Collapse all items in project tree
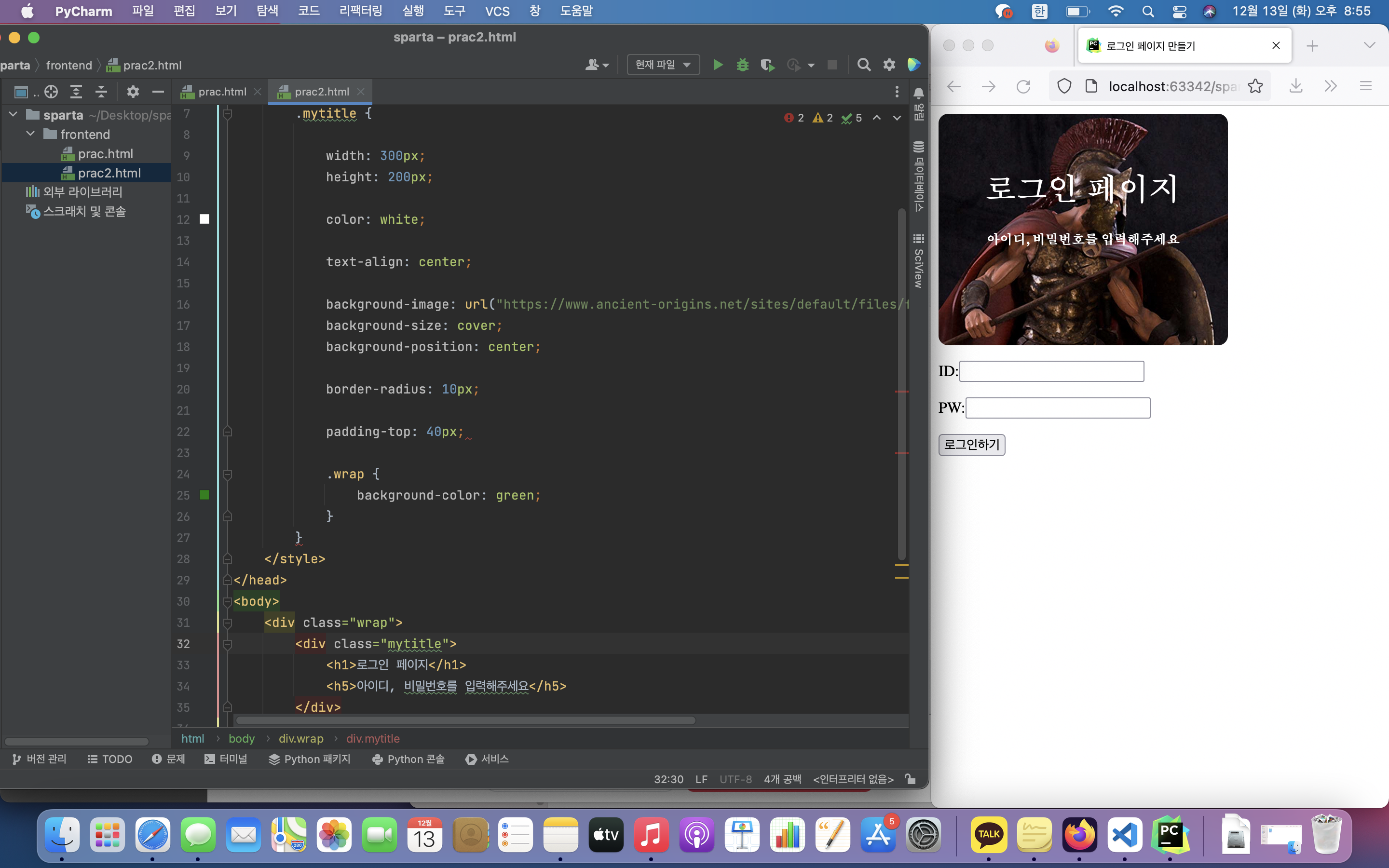Image resolution: width=1389 pixels, height=868 pixels. 101,91
